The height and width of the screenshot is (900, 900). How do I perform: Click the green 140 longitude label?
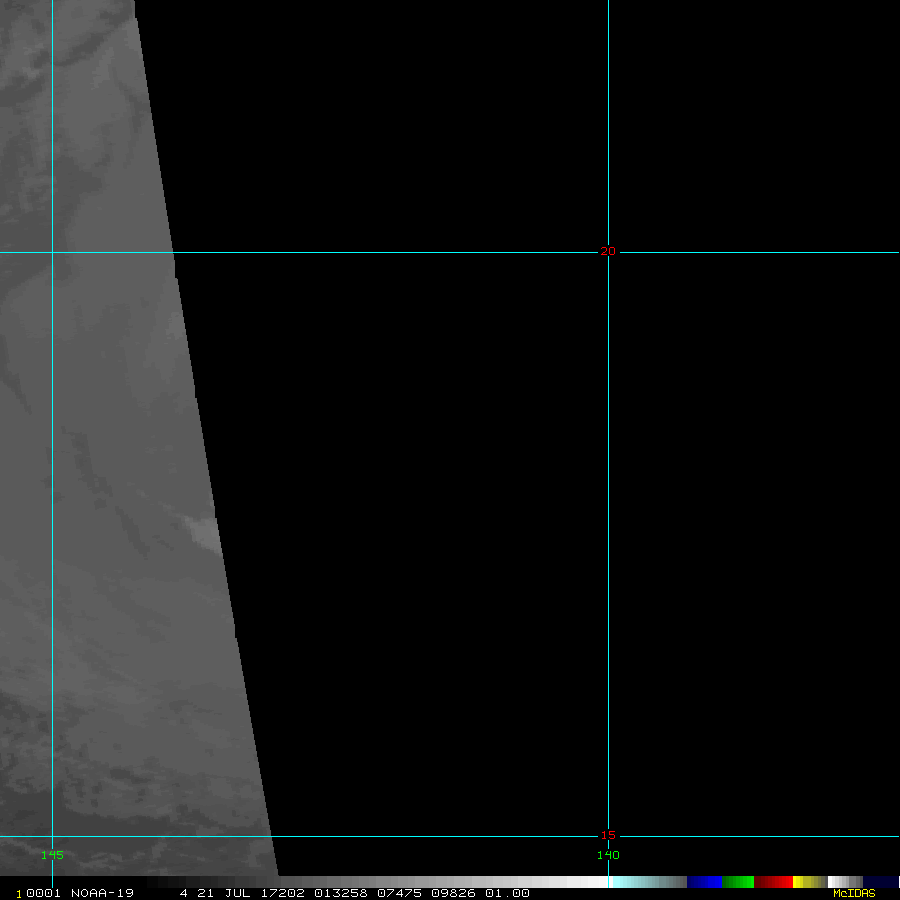click(x=608, y=855)
